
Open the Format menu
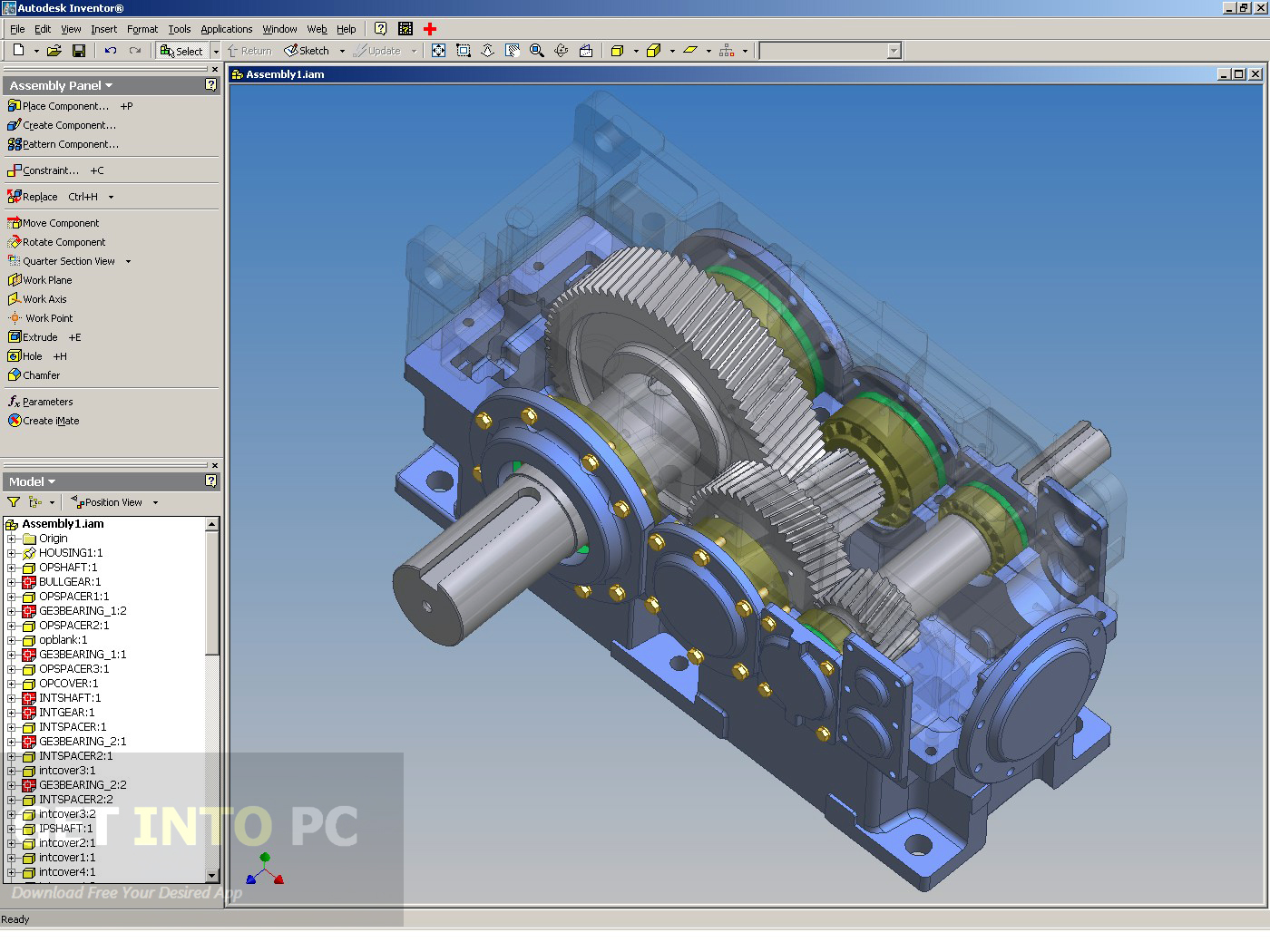pyautogui.click(x=142, y=29)
